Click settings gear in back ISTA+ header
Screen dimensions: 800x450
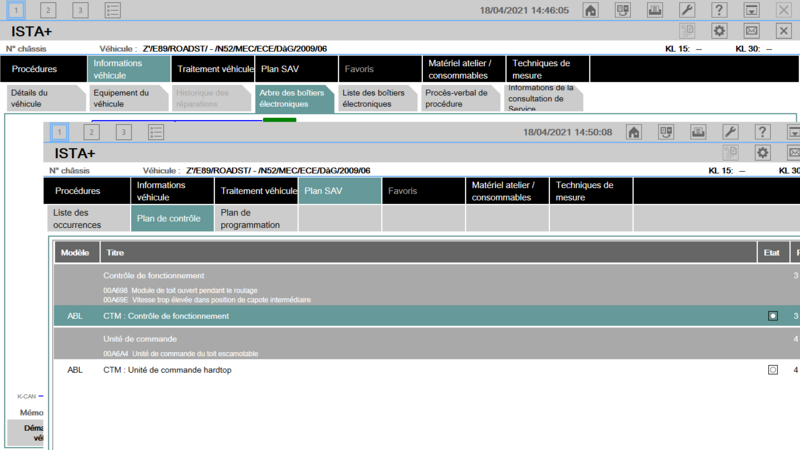click(719, 31)
